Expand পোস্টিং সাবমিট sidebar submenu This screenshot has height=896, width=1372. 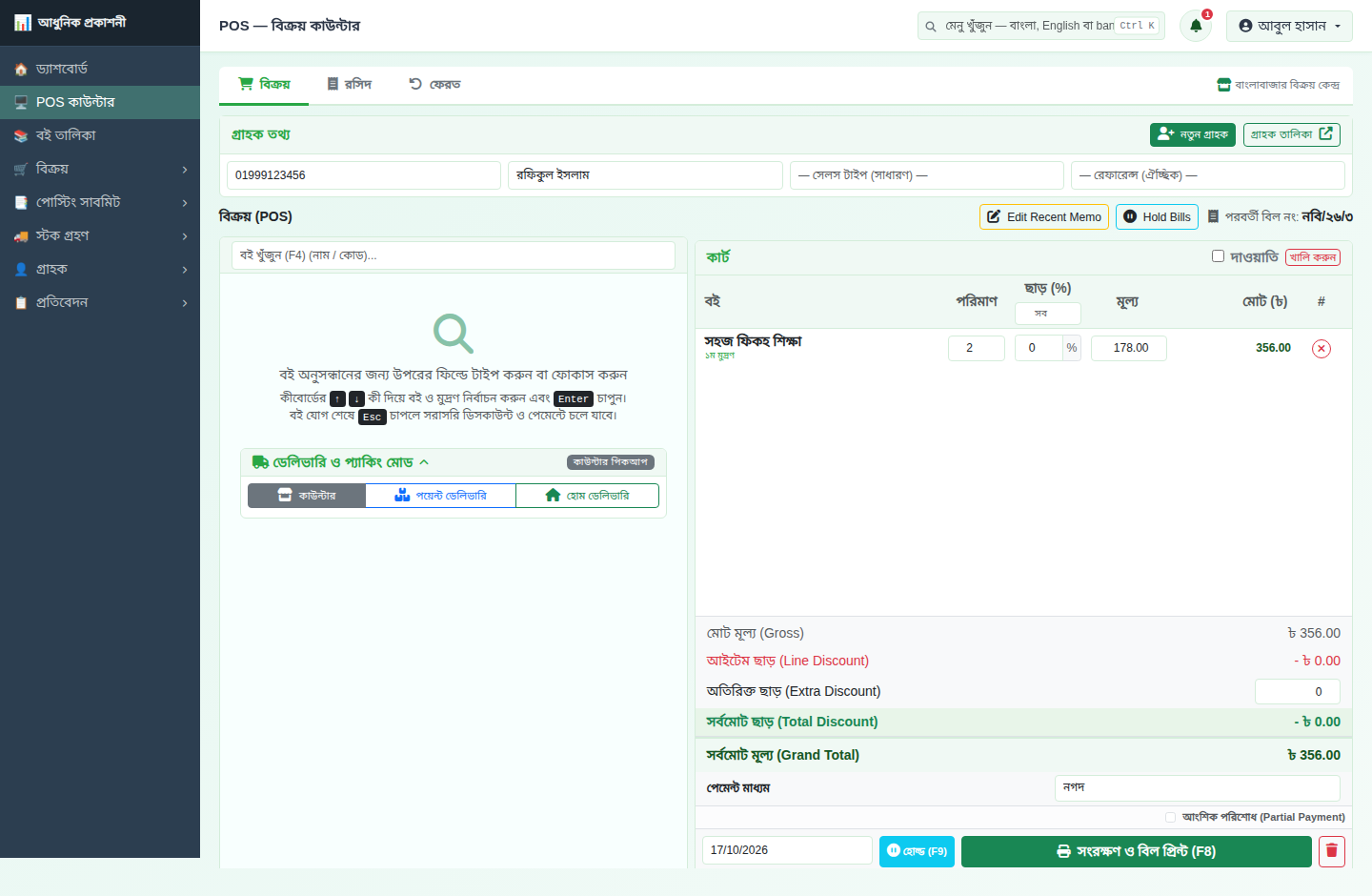(100, 202)
